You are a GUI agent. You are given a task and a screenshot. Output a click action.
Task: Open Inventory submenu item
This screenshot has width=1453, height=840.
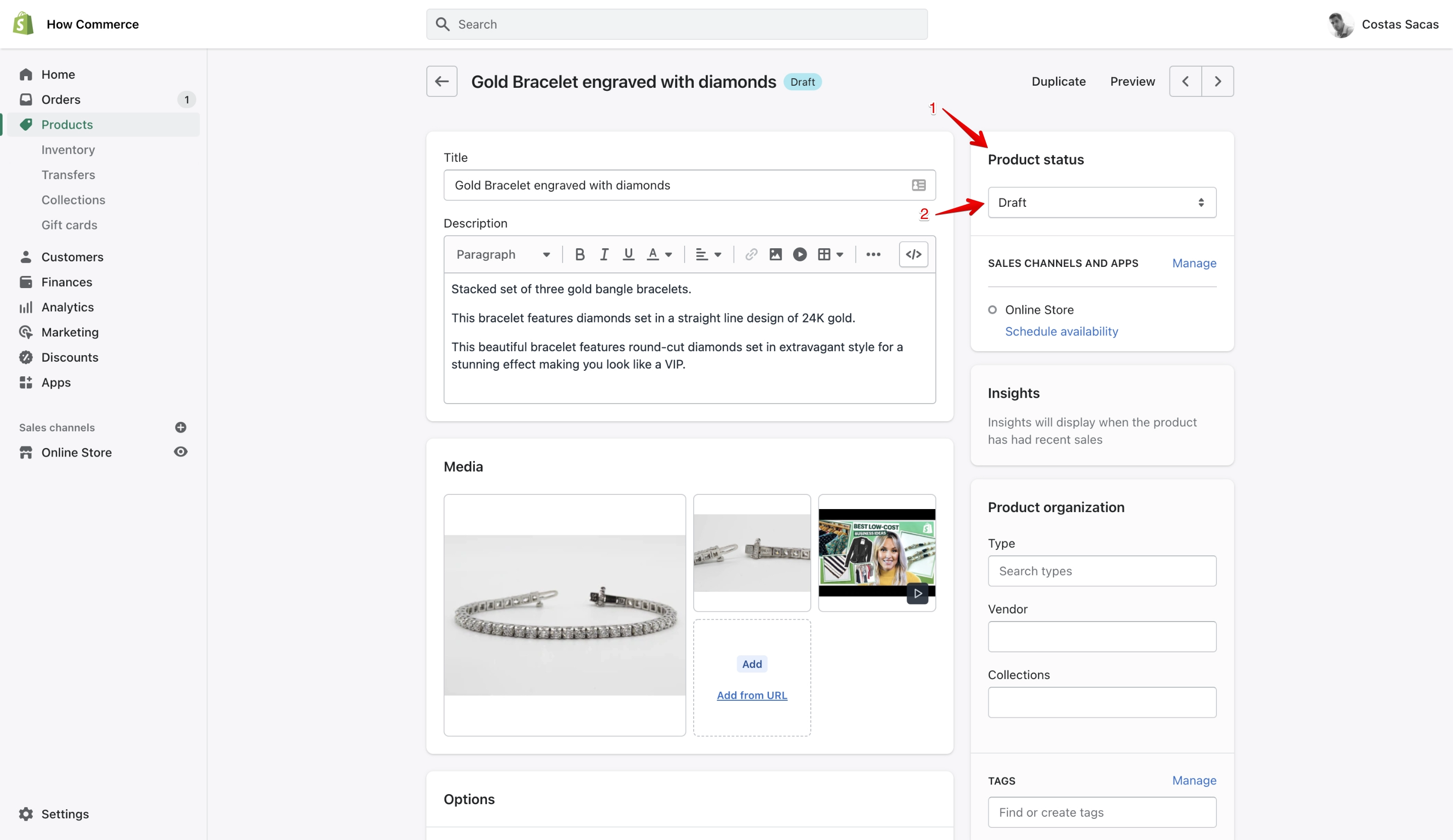point(68,149)
